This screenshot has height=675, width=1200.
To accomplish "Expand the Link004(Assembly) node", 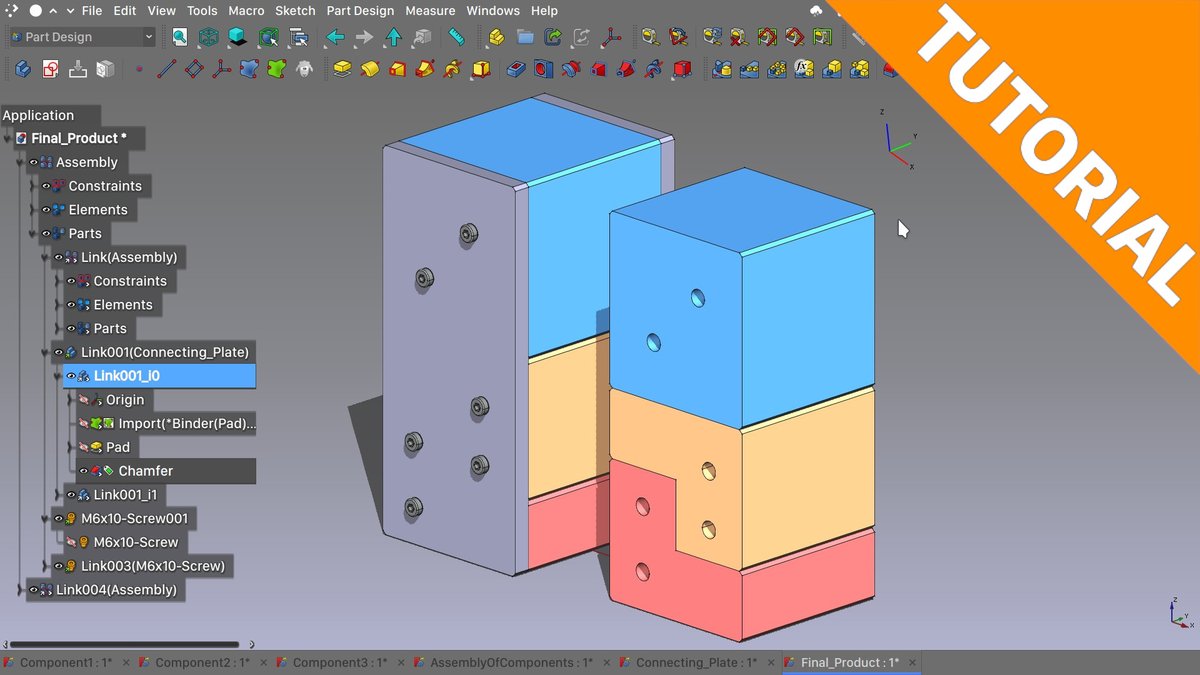I will tap(21, 590).
